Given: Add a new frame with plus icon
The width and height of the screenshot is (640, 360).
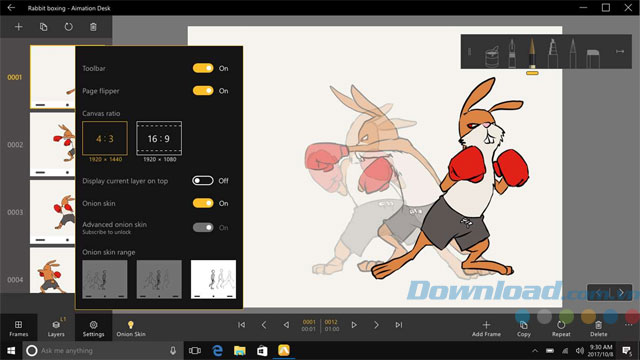Looking at the screenshot, I should pos(18,27).
